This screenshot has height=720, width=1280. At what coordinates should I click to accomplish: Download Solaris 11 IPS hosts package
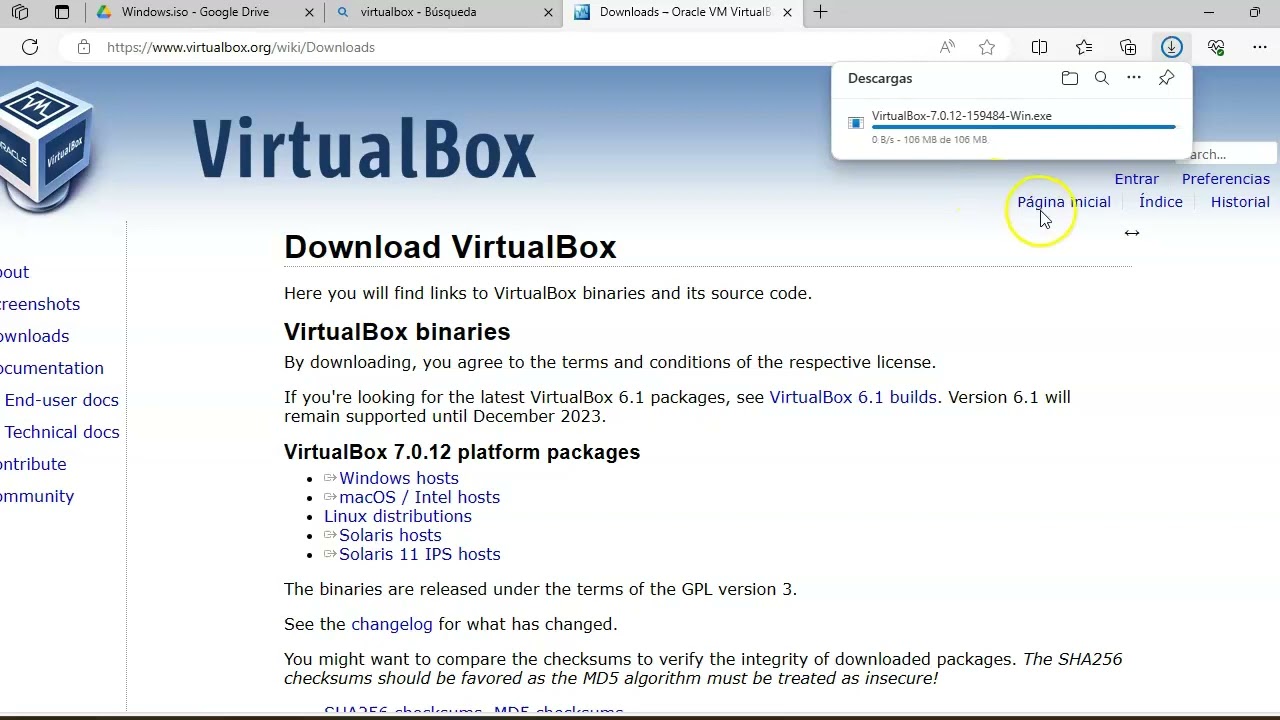point(419,554)
